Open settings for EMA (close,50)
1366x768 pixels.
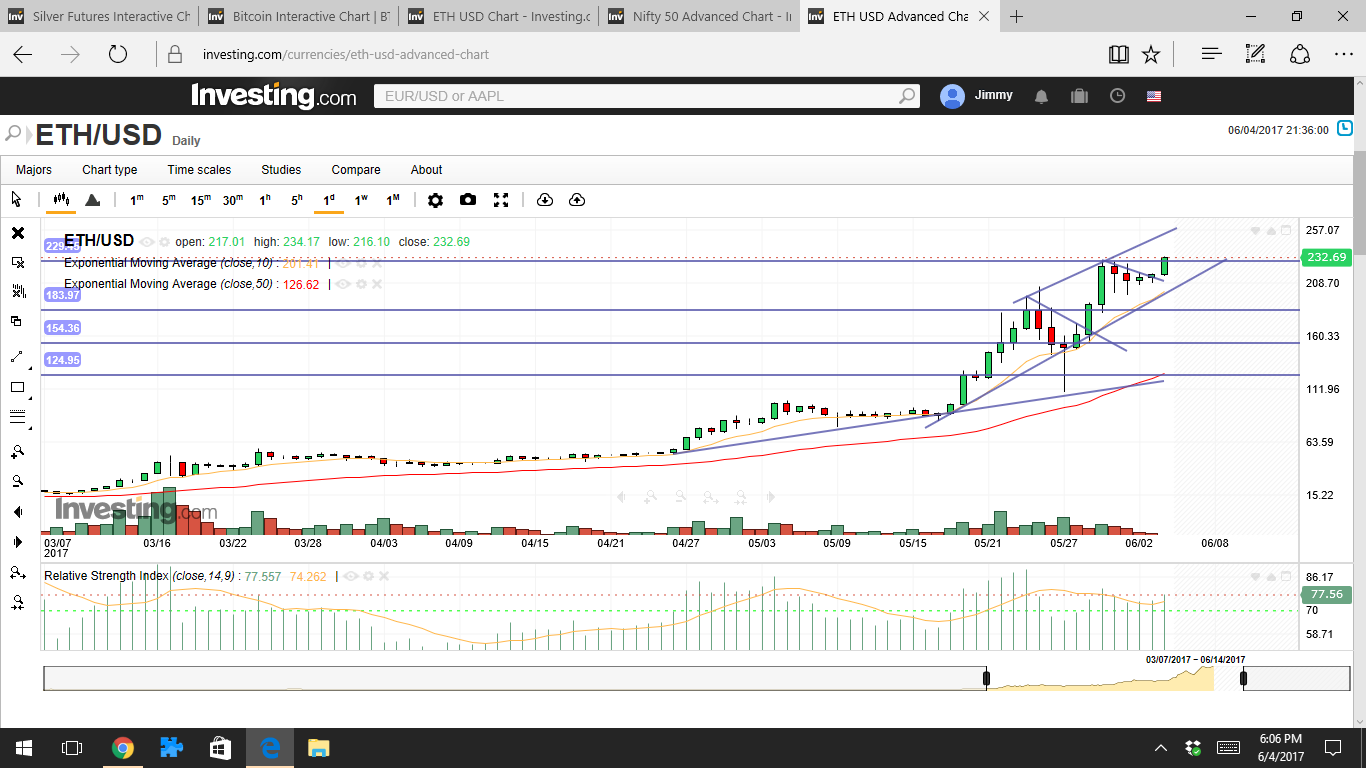(361, 284)
